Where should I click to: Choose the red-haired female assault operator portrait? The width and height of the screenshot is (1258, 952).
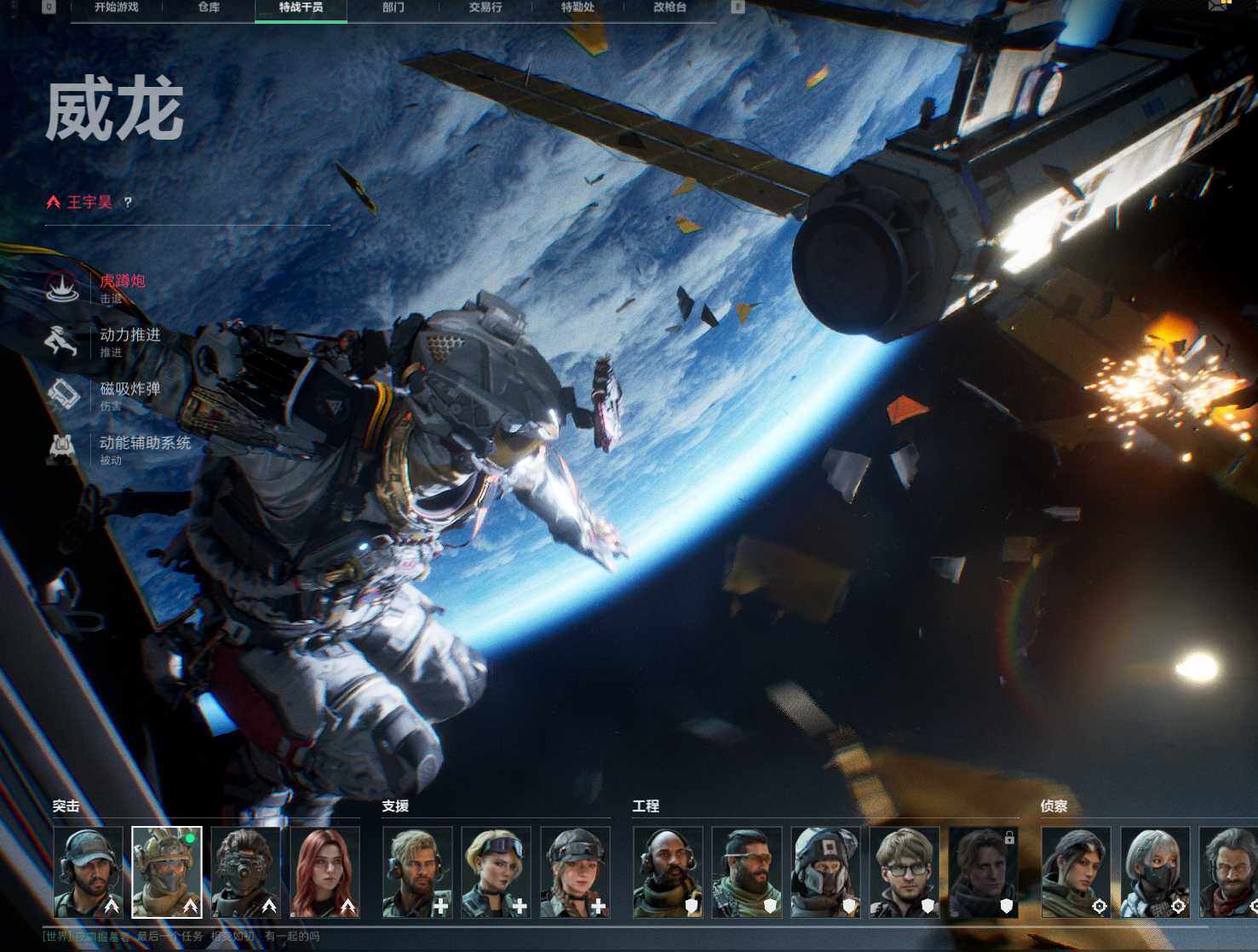tap(325, 872)
